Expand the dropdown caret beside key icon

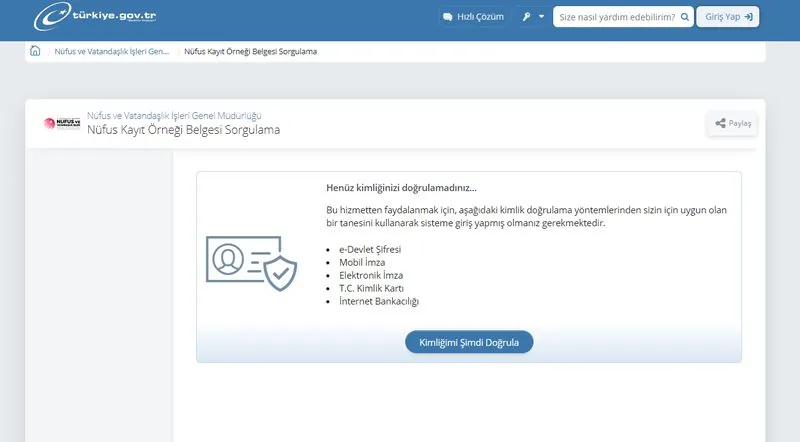(x=542, y=18)
